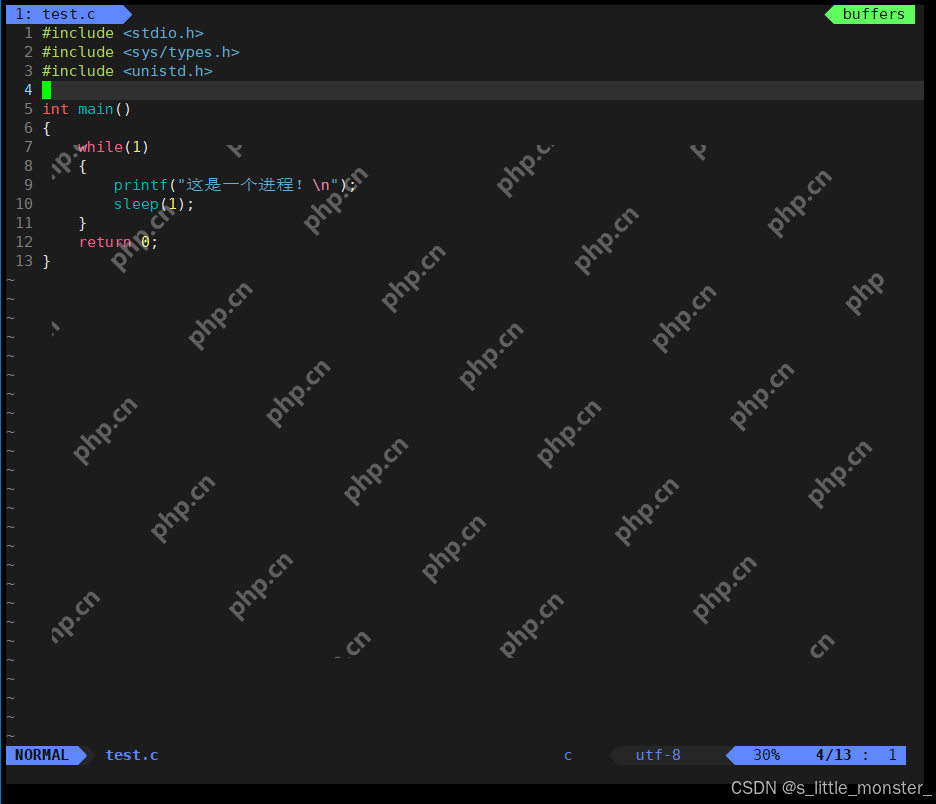Click the return keyword
This screenshot has width=936, height=804.
(105, 242)
